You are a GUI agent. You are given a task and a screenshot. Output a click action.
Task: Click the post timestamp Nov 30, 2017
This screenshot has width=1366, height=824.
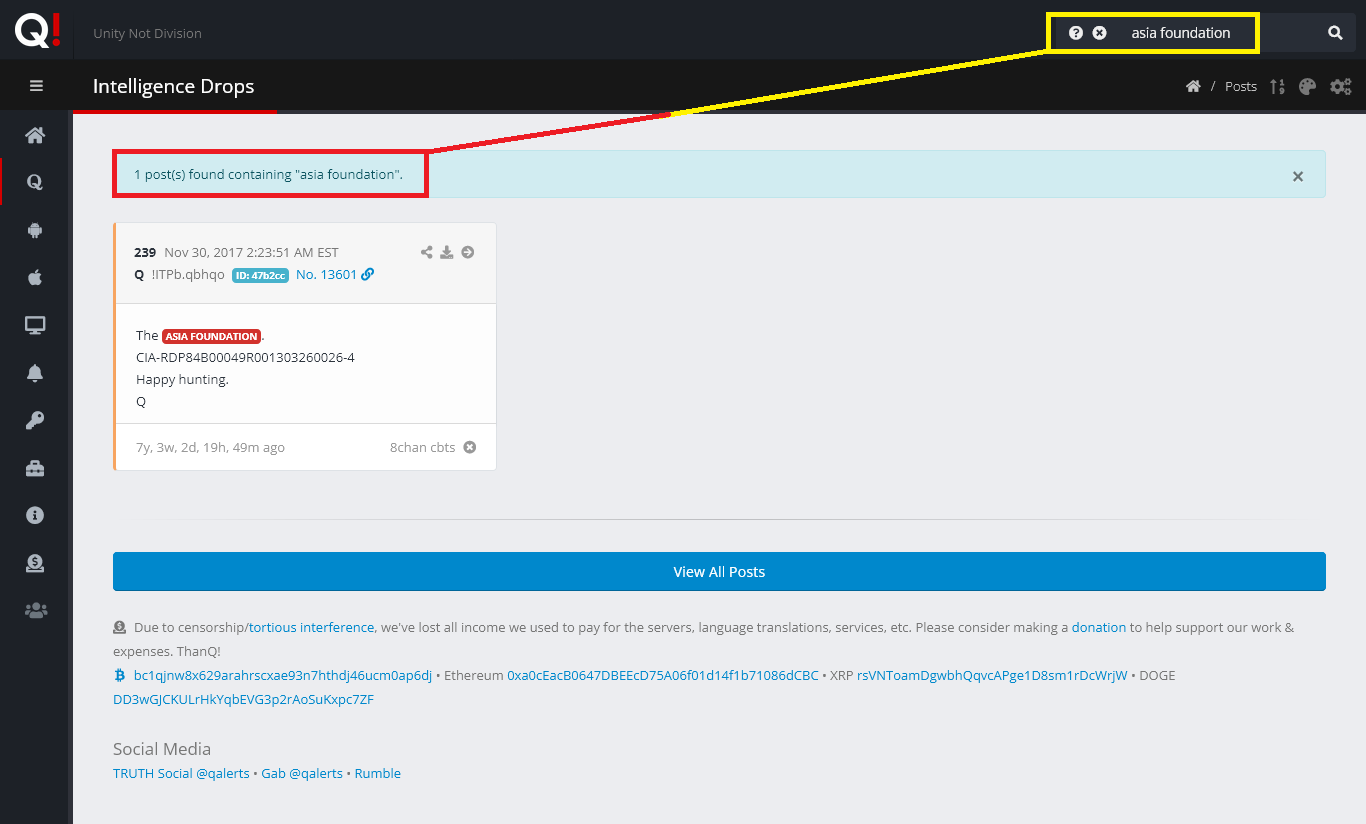tap(251, 252)
